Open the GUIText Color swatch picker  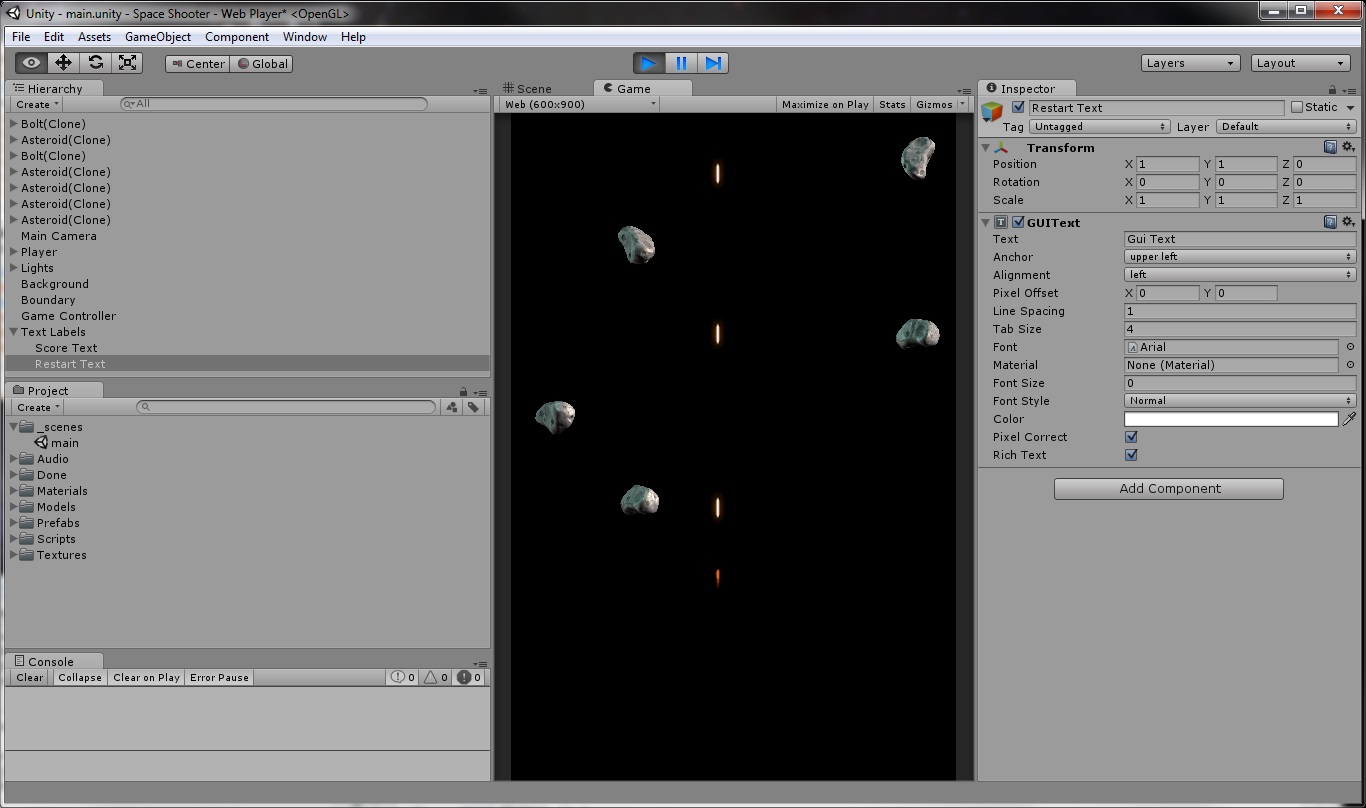(x=1232, y=419)
